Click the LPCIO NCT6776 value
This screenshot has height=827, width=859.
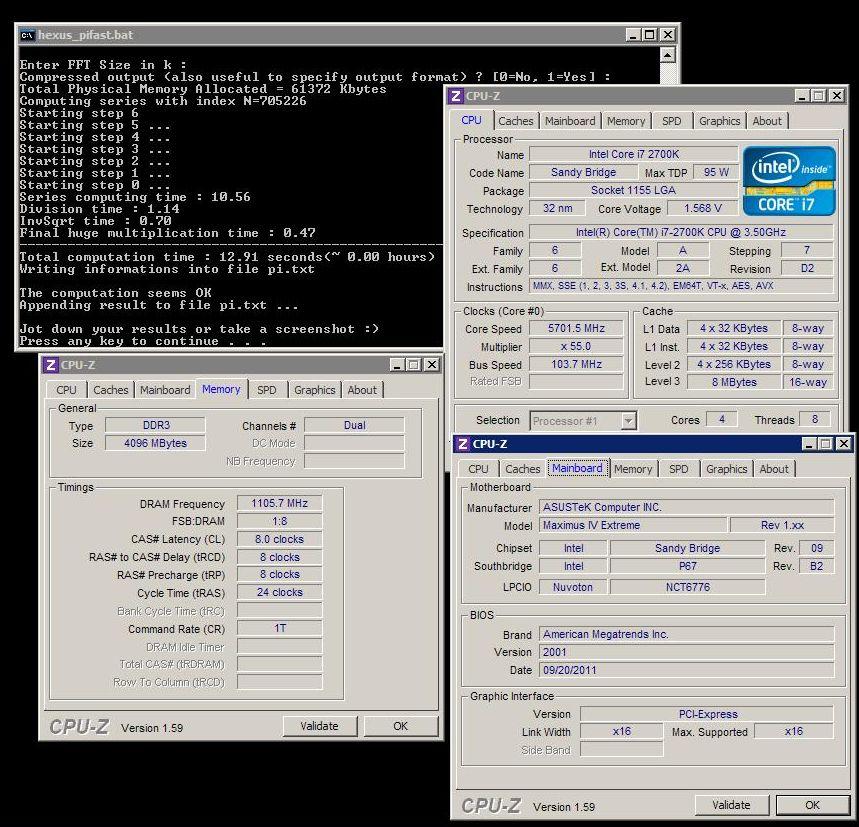(688, 587)
